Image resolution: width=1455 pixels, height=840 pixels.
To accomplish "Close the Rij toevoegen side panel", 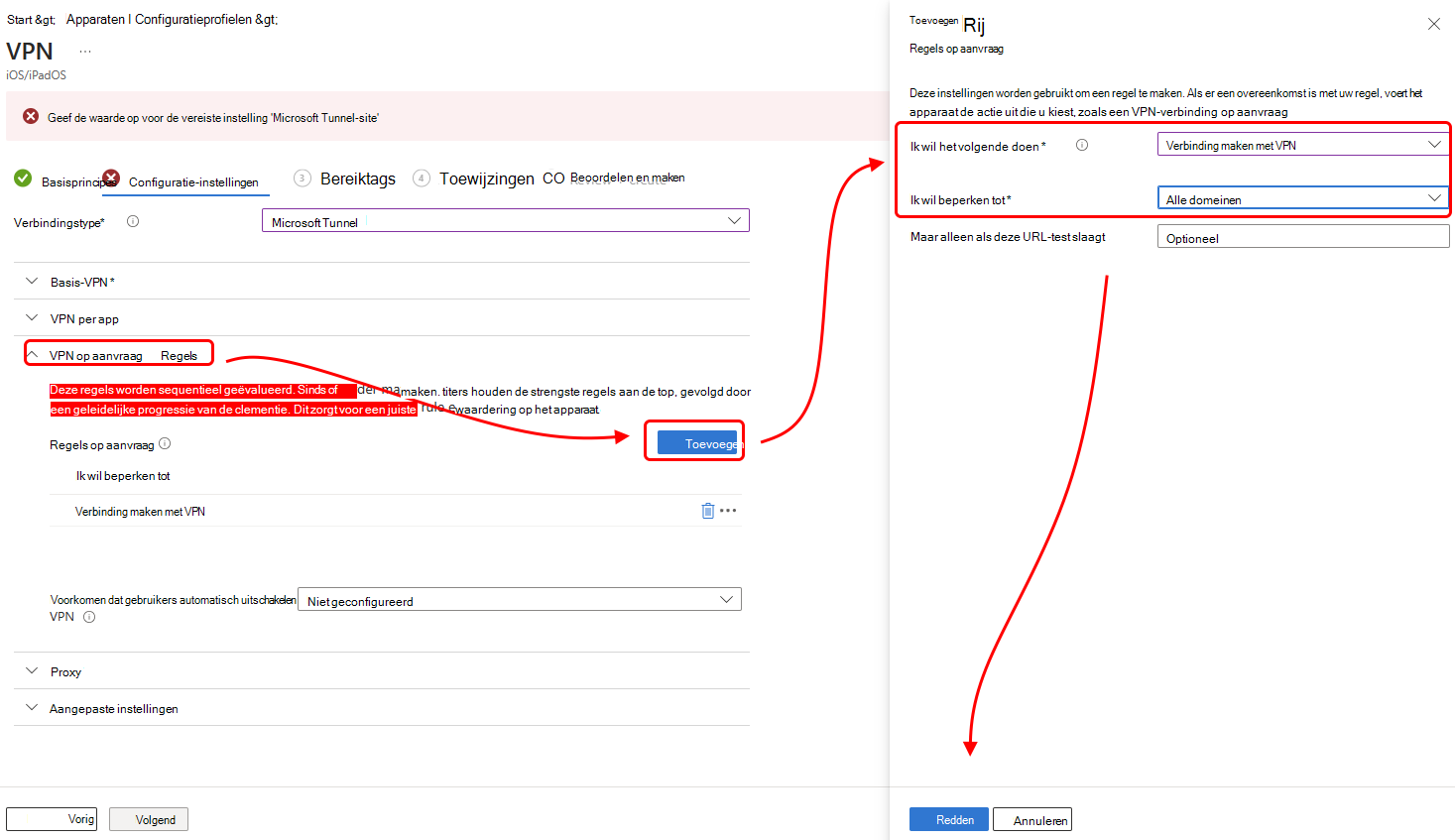I will pos(1434,24).
